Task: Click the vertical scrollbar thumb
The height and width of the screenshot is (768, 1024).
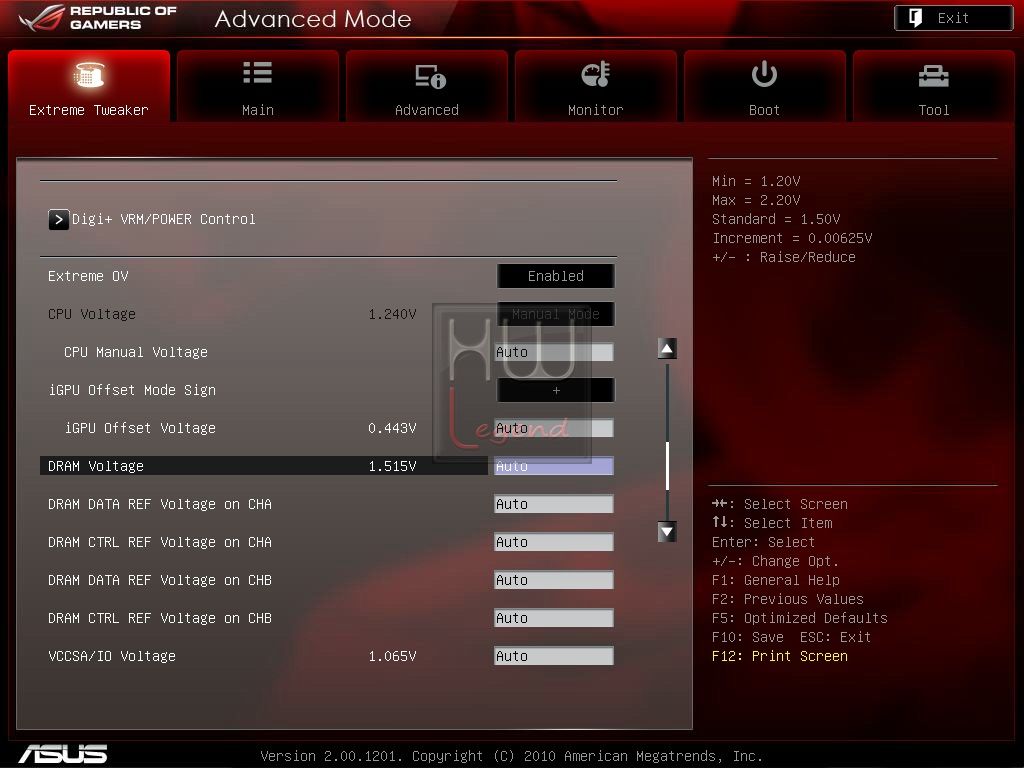Action: [x=667, y=466]
